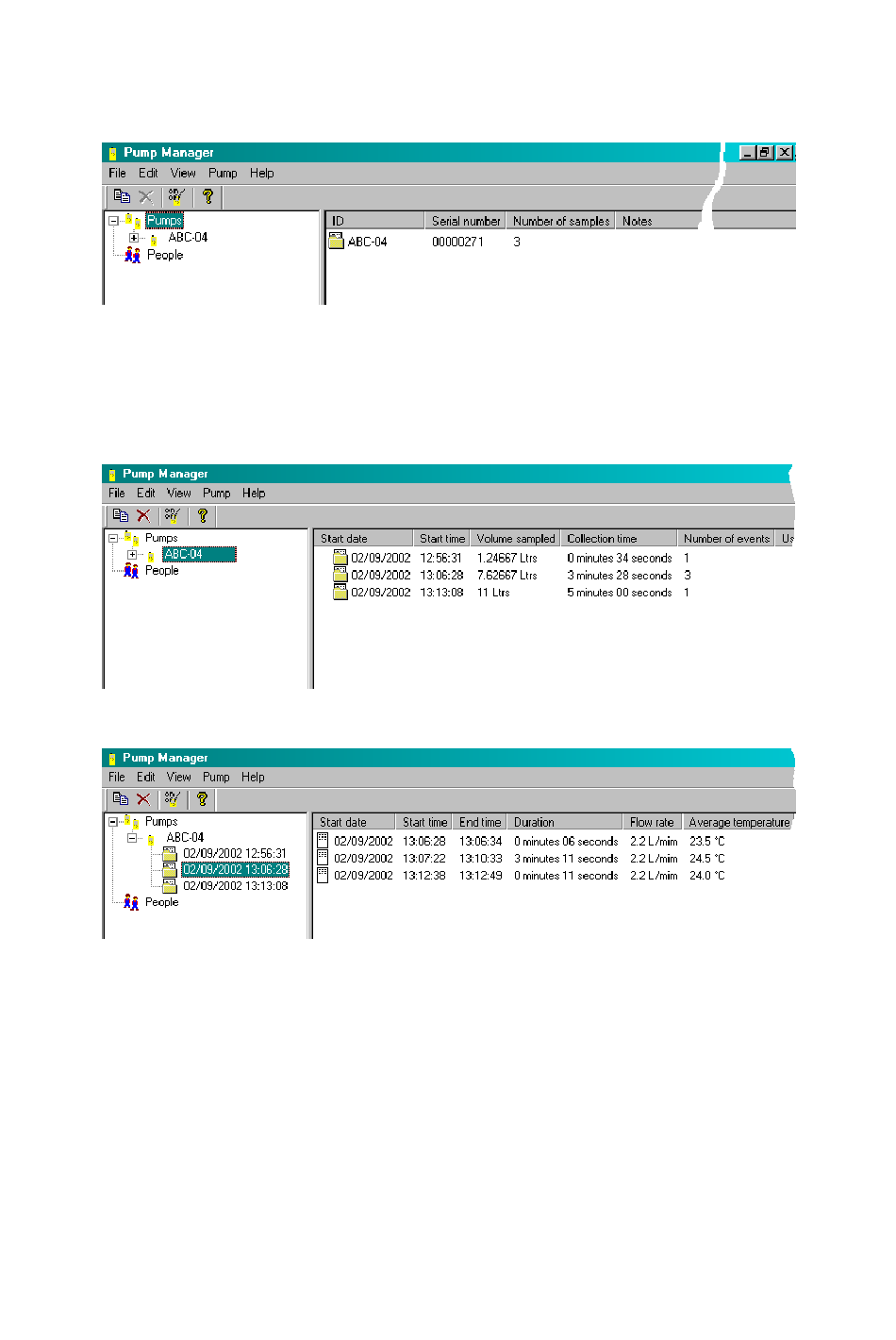The image size is (896, 1340).
Task: Click the folder icon of the 11 Ltrs row
Action: coord(340,593)
